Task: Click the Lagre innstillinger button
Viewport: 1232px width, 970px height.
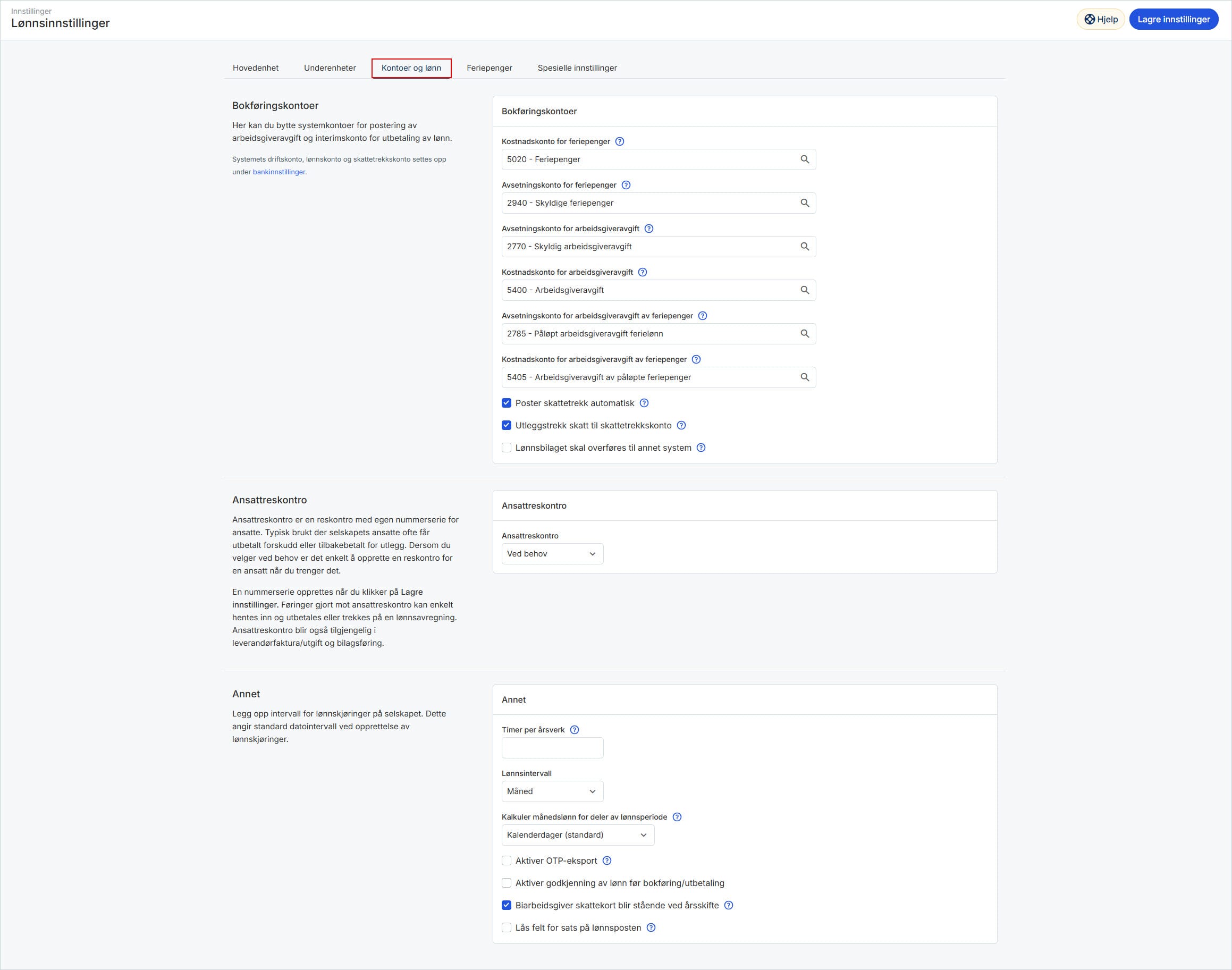Action: tap(1173, 19)
